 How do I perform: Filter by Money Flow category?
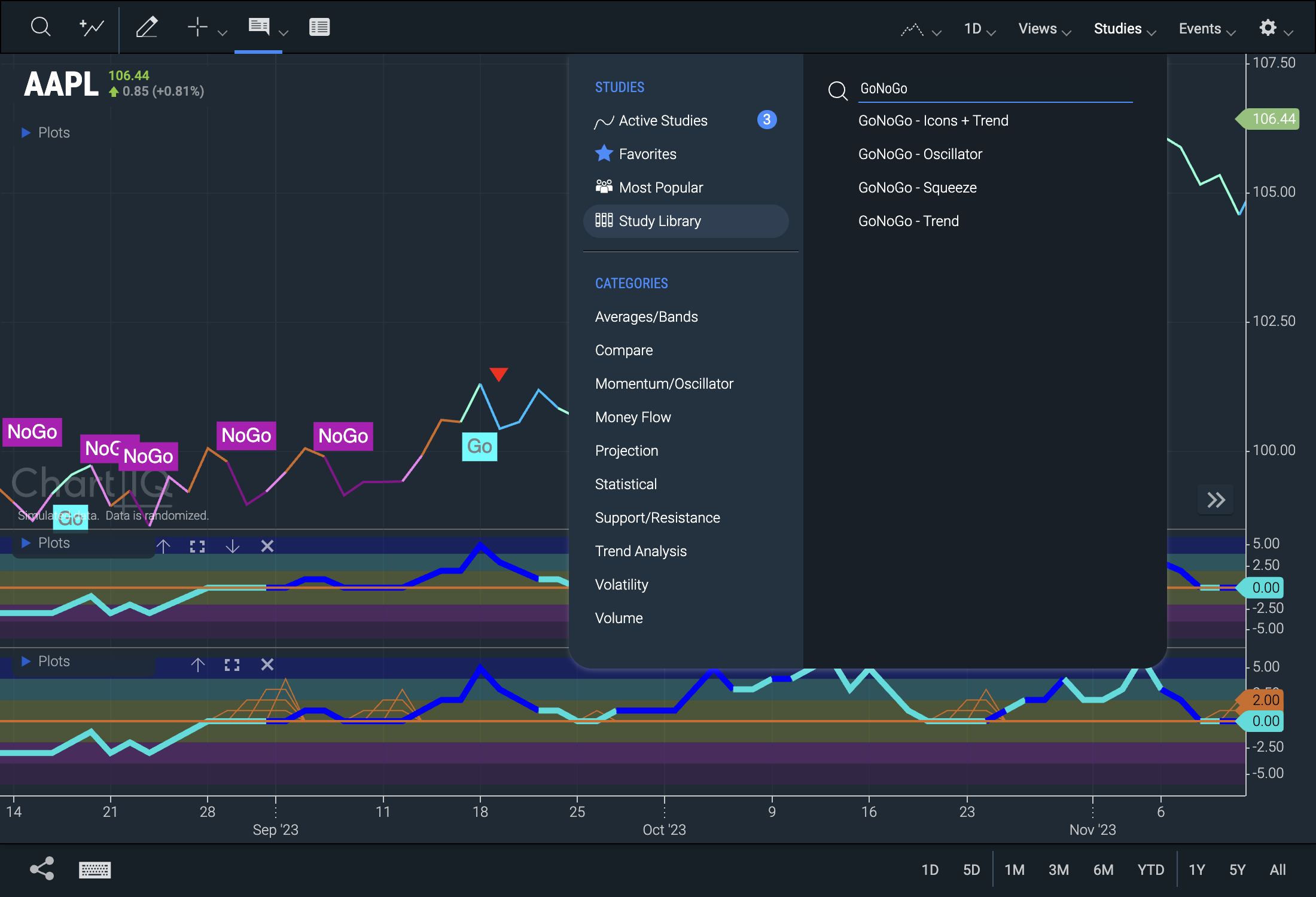[x=633, y=417]
